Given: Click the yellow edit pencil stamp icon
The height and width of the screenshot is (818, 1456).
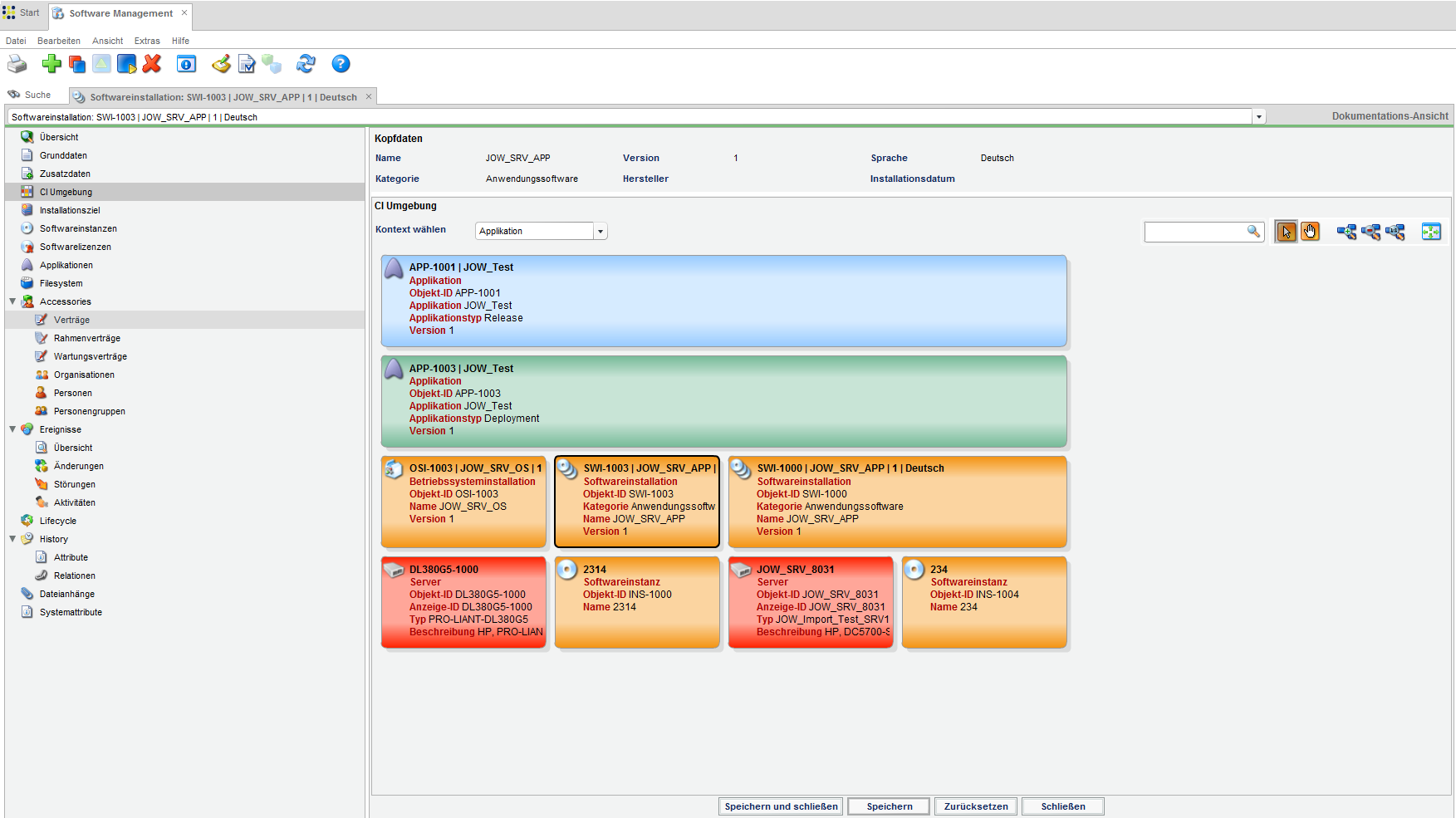Looking at the screenshot, I should (221, 64).
